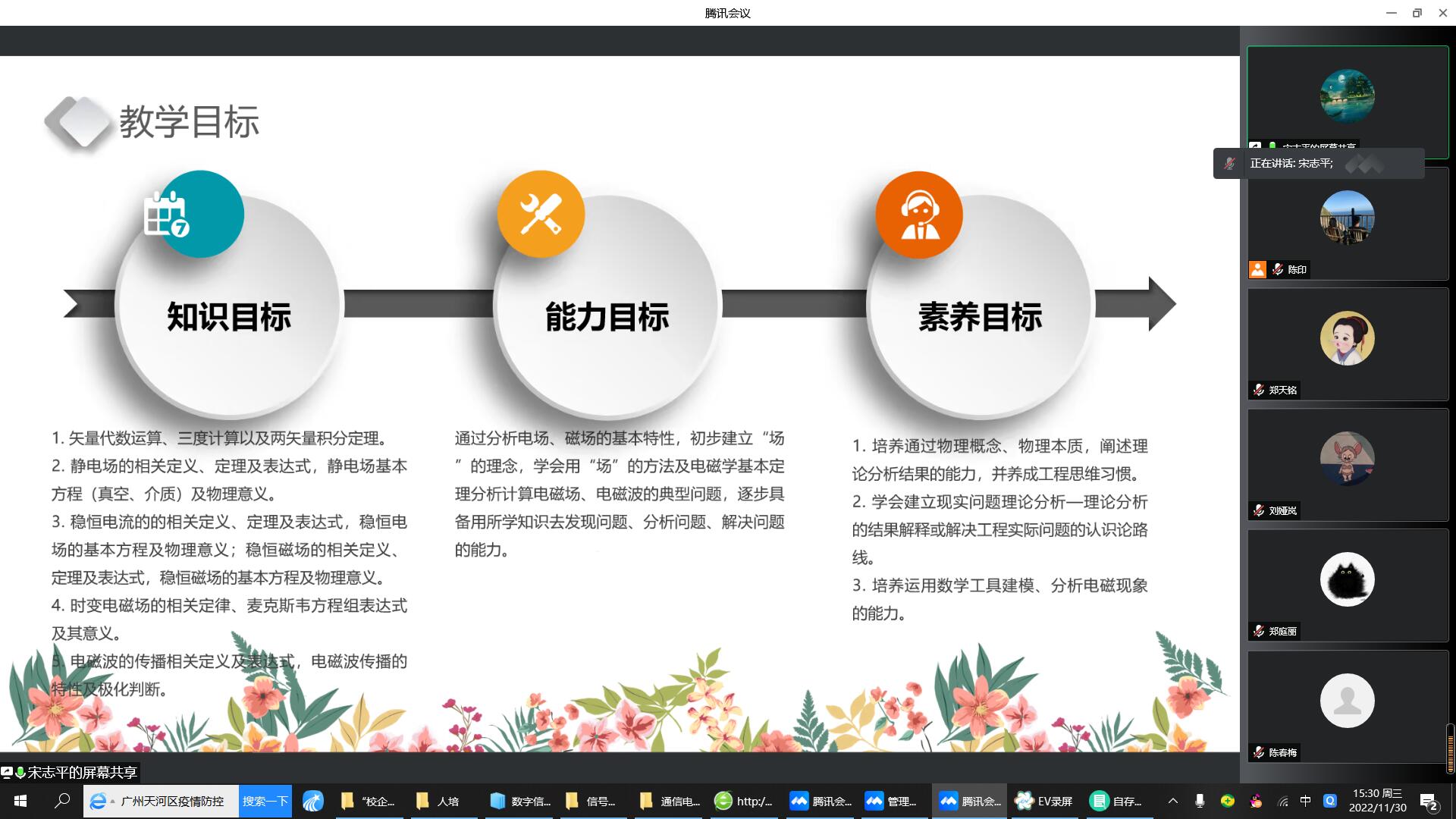The width and height of the screenshot is (1456, 819).
Task: Open Windows Start menu
Action: [20, 801]
